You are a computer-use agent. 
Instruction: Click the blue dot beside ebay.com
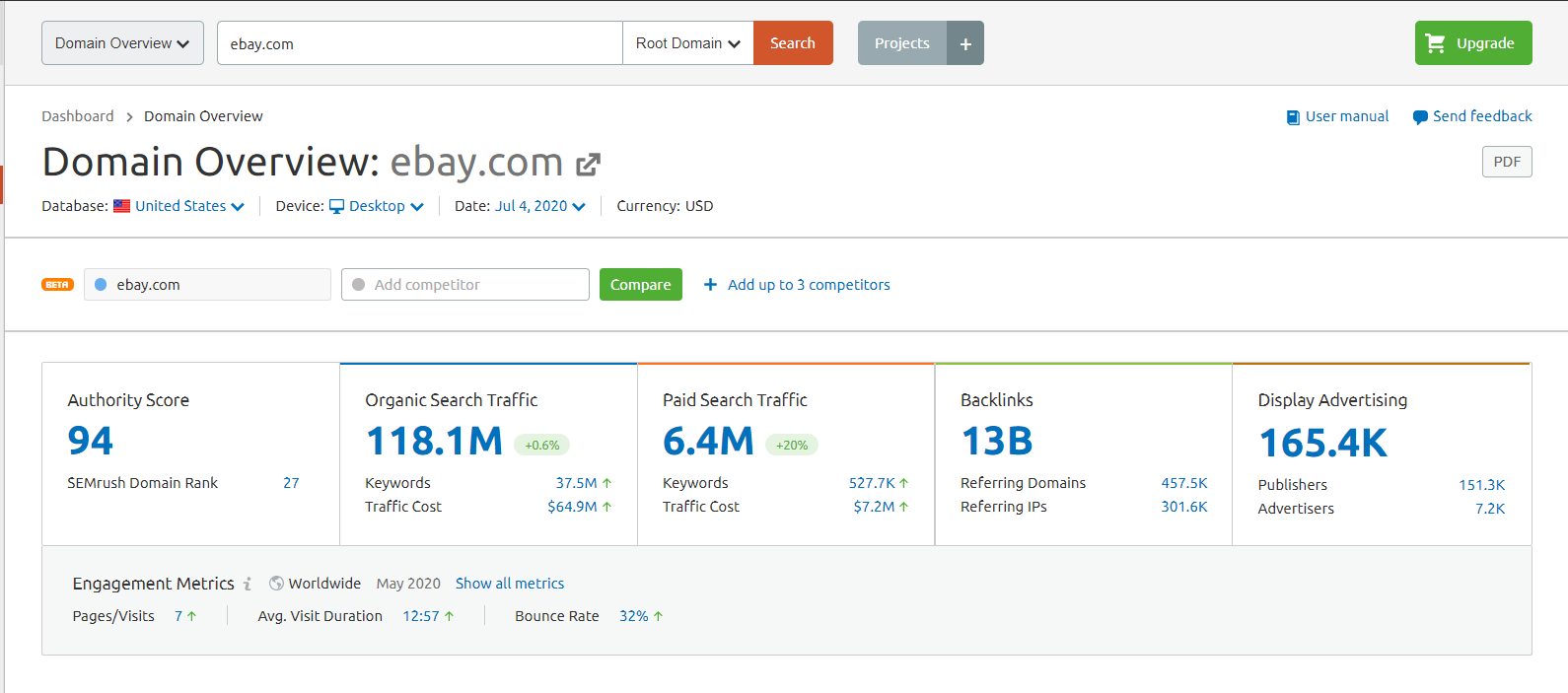pos(101,285)
